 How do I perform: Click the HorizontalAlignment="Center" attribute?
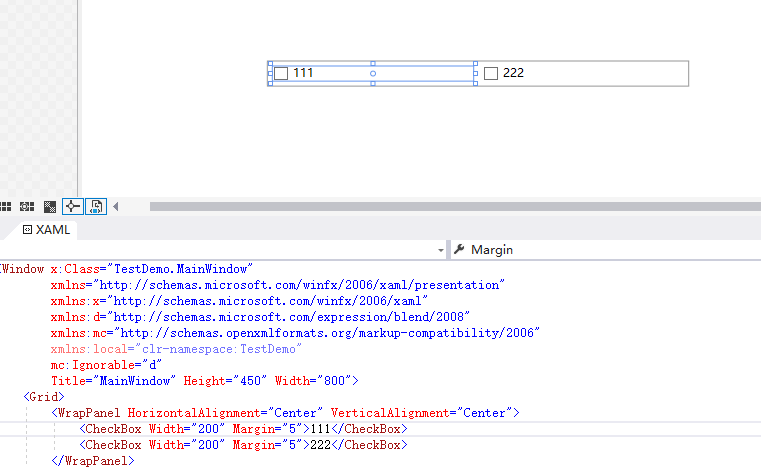tap(225, 413)
